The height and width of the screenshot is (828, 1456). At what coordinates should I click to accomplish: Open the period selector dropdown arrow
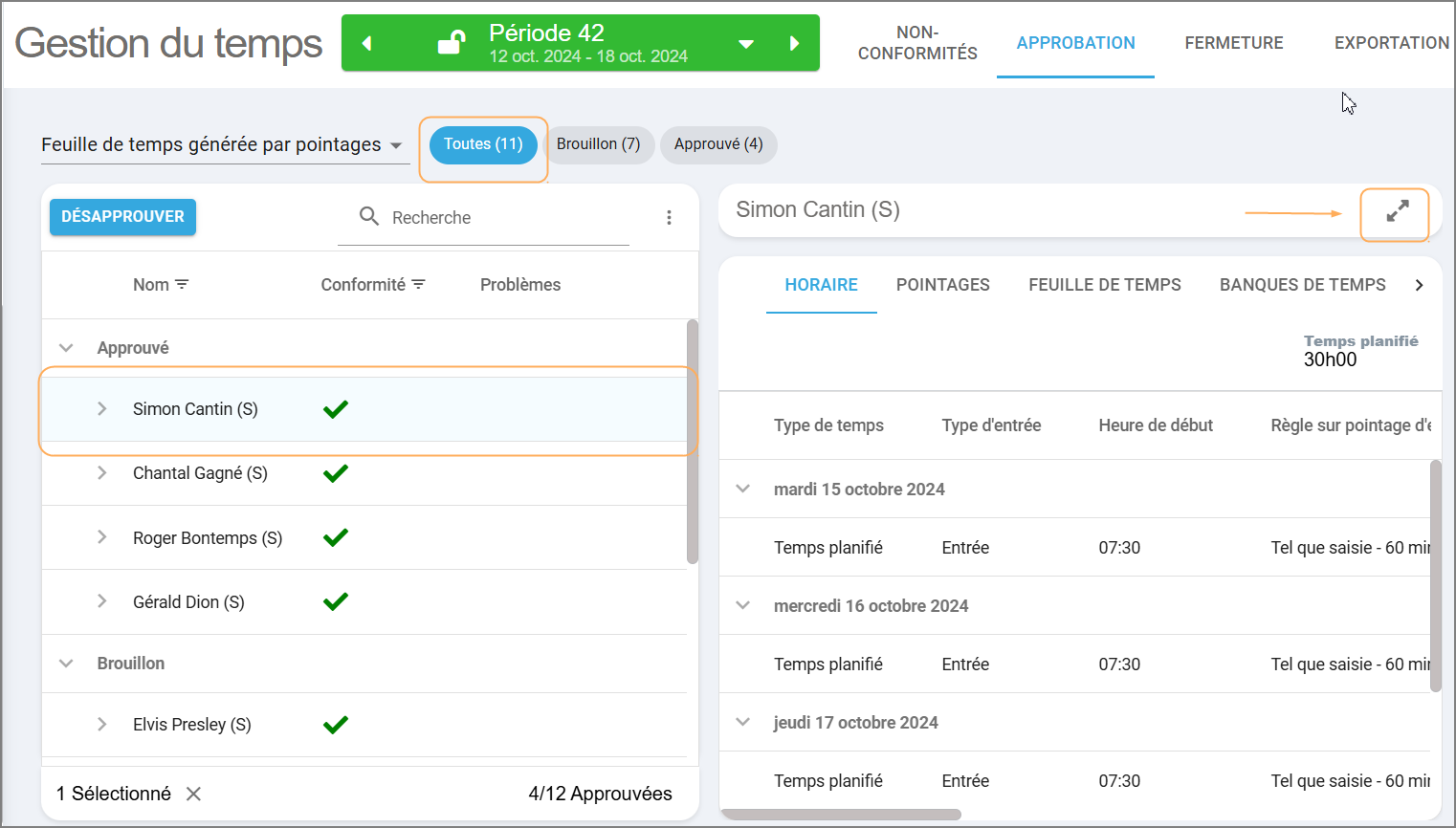[746, 44]
